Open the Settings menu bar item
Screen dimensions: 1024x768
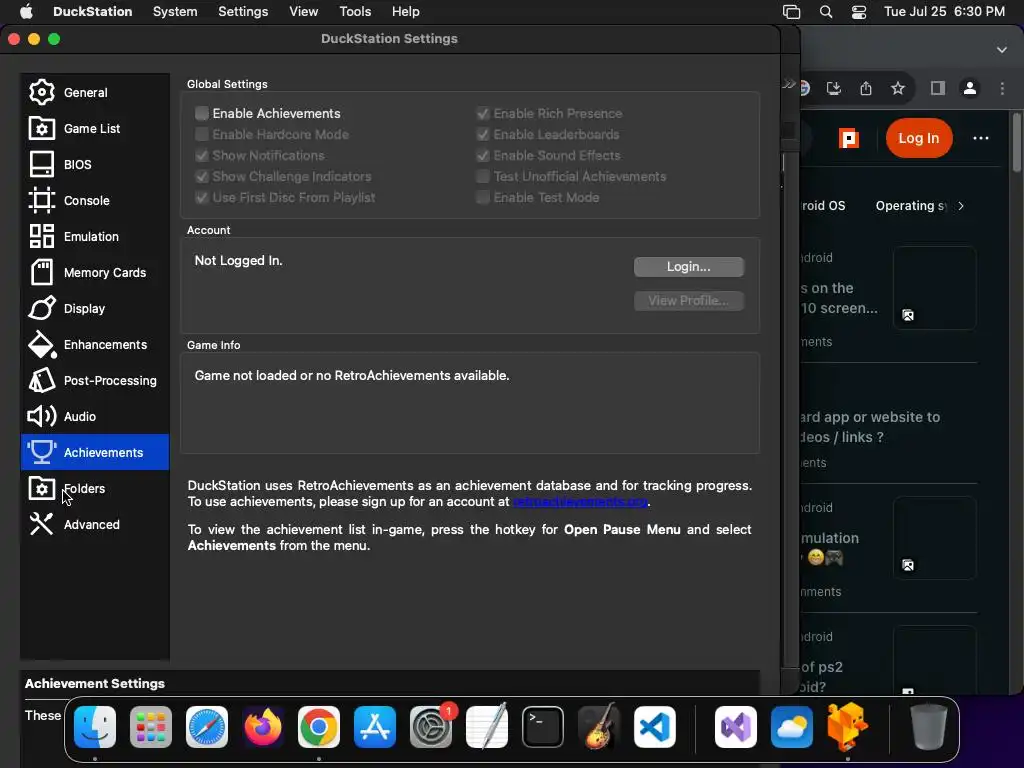tap(243, 12)
